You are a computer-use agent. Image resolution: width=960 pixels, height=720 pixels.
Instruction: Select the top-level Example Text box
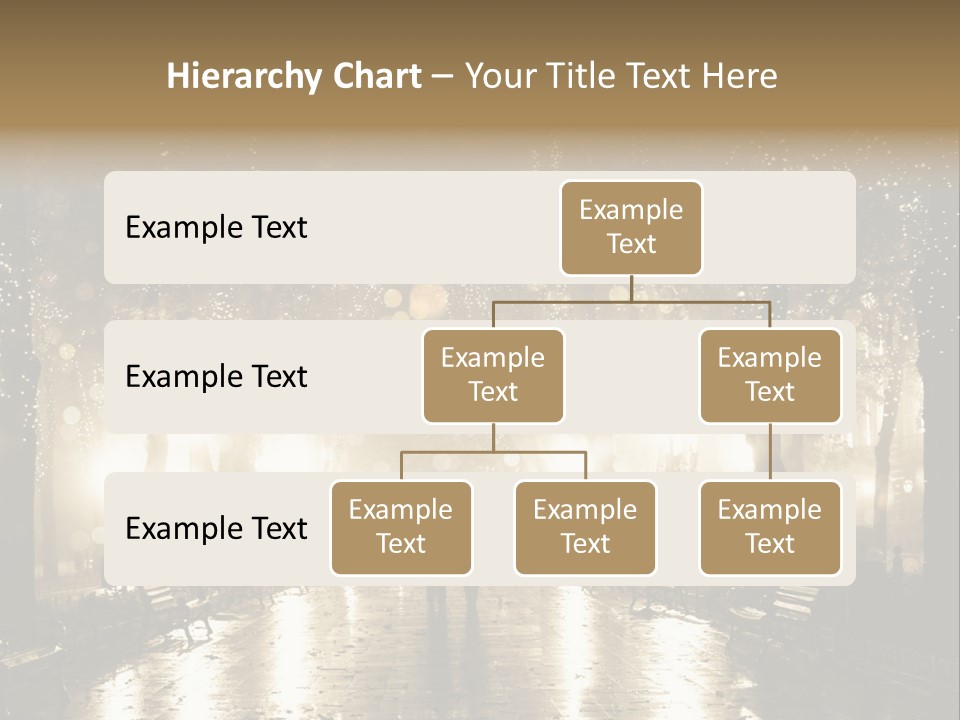pyautogui.click(x=631, y=227)
